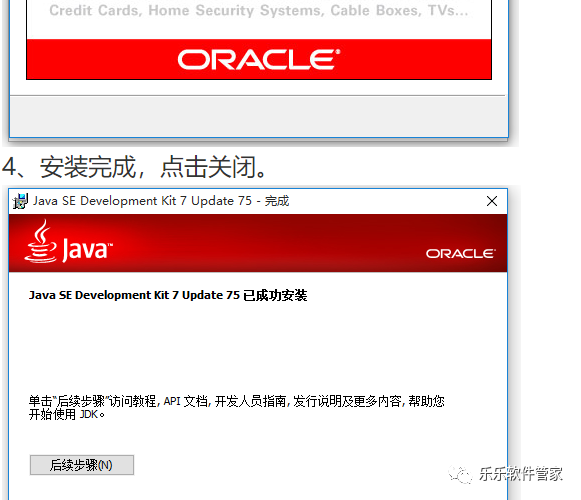Viewport: 581px width, 500px height.
Task: Click the small ORACLE logo in Java header
Action: pos(461,254)
